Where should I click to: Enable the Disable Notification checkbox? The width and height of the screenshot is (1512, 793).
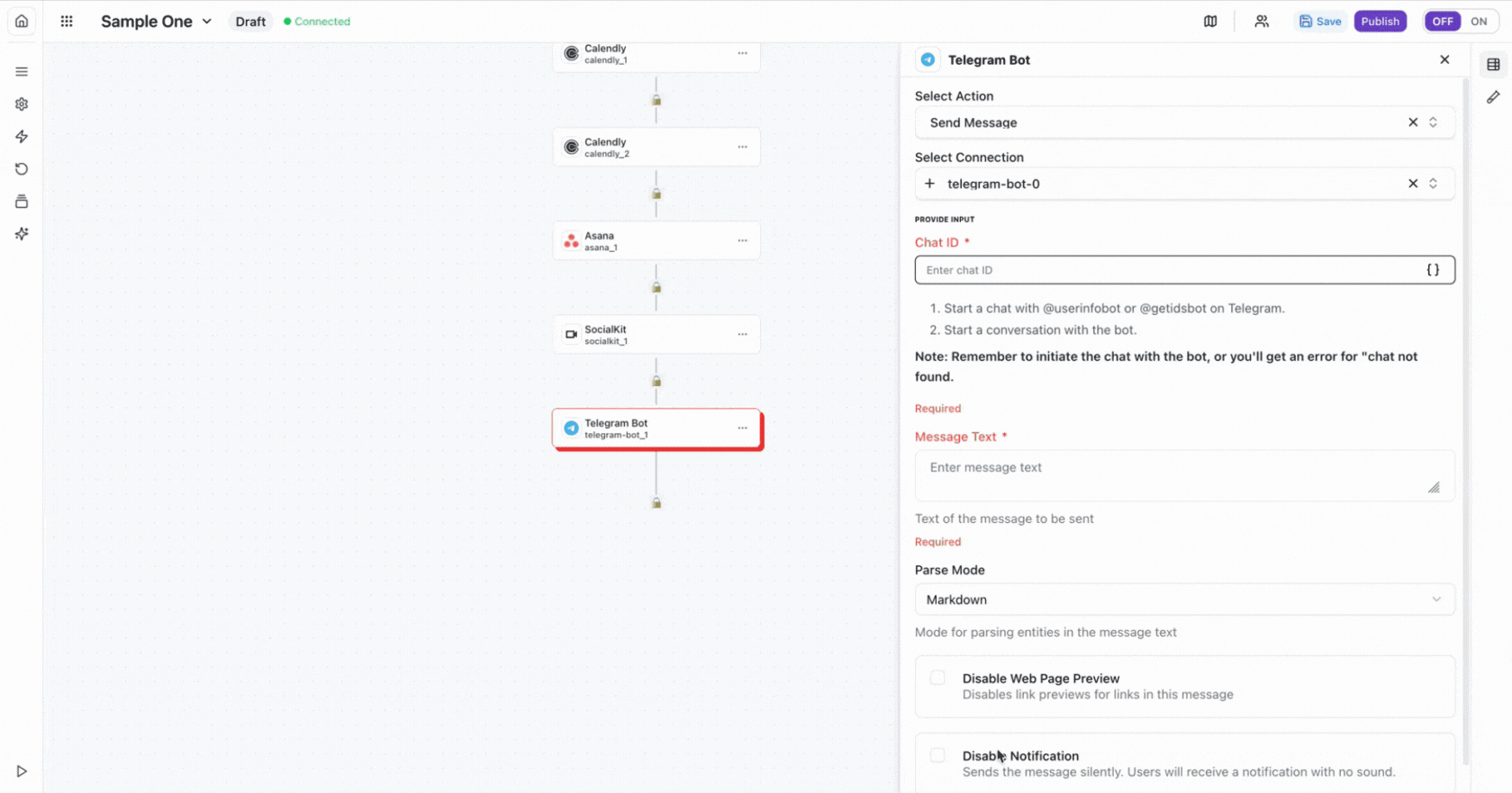point(937,755)
